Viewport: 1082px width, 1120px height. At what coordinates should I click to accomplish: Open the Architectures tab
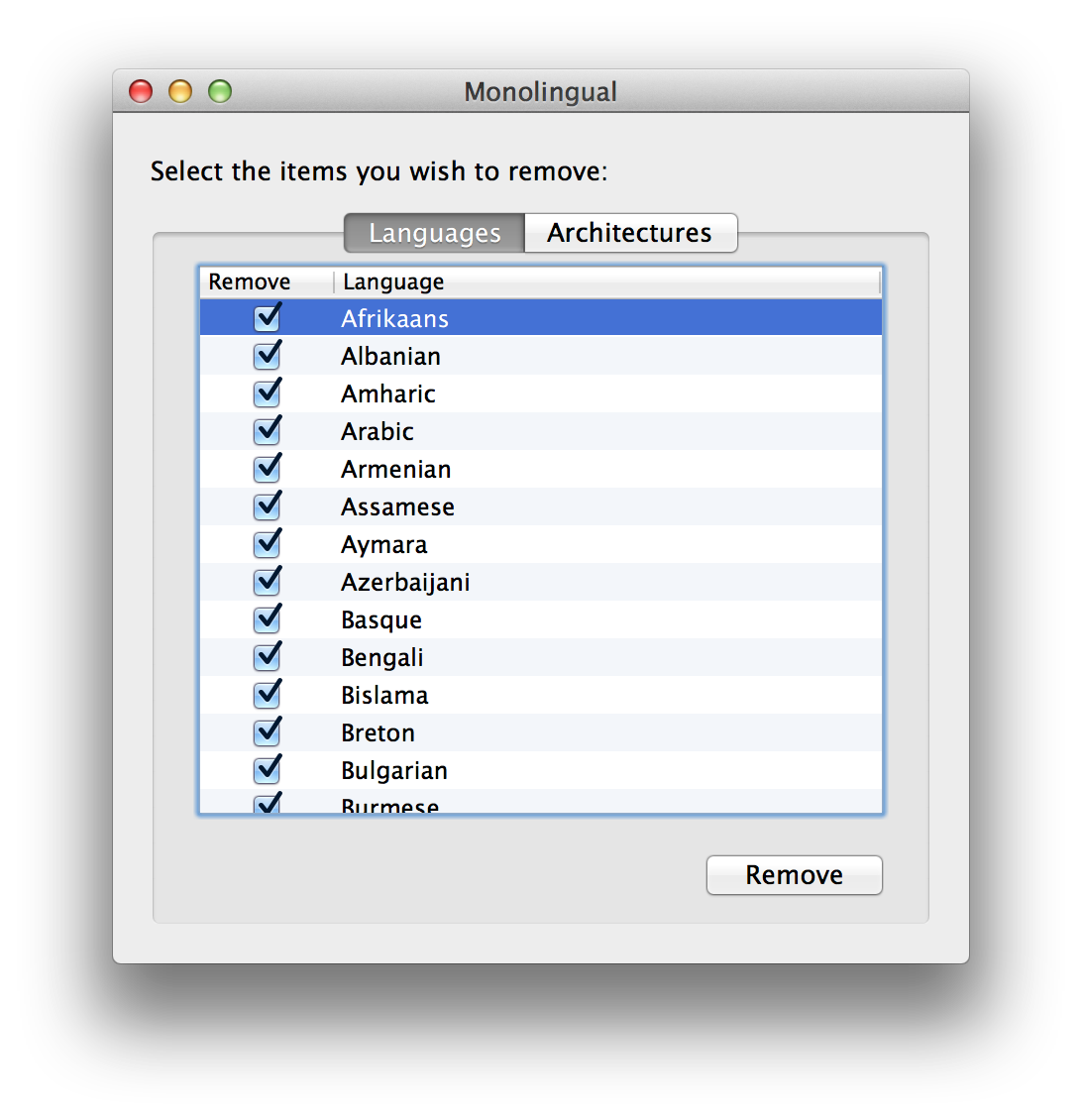(630, 233)
